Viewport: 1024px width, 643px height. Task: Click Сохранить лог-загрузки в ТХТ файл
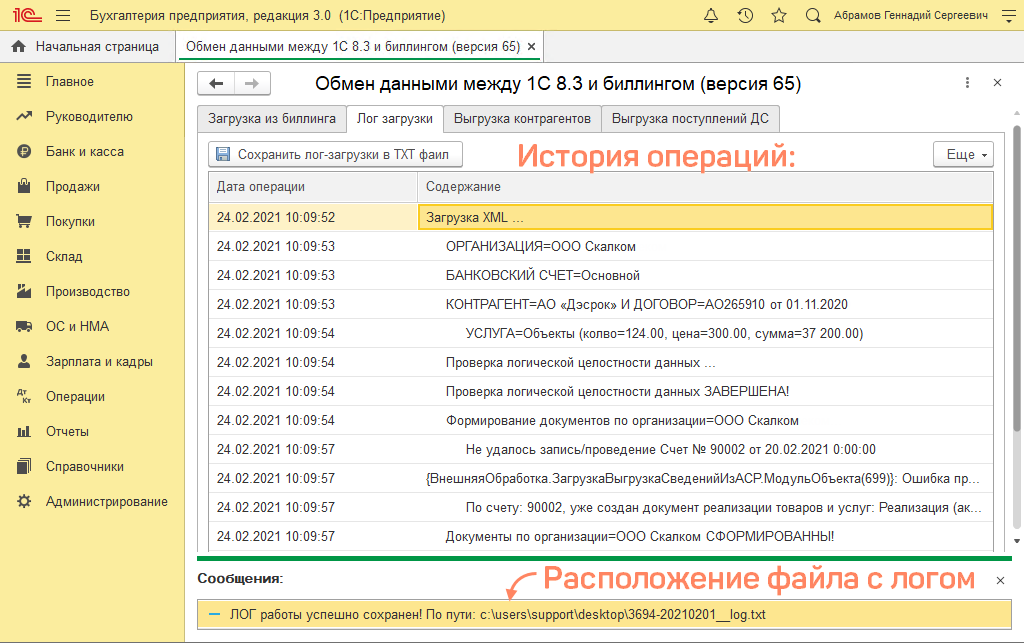point(335,155)
